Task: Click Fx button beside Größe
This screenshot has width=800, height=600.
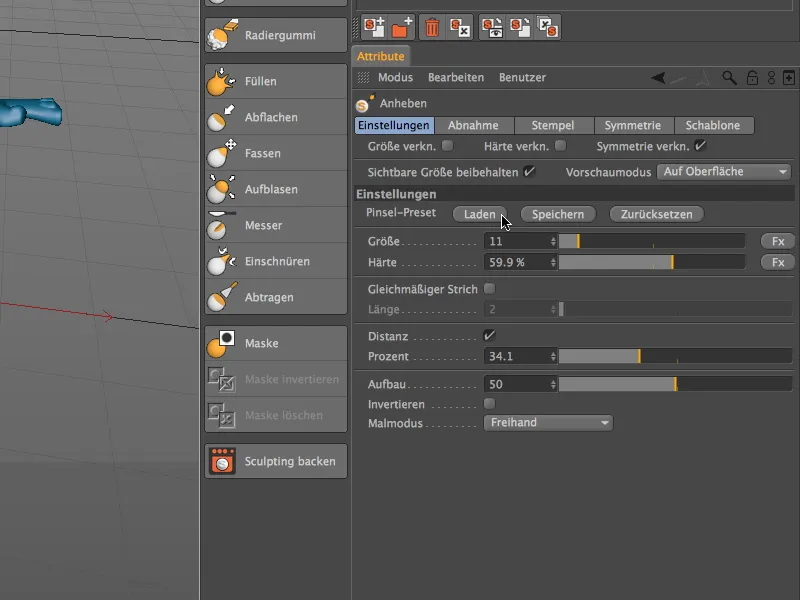Action: click(x=778, y=241)
